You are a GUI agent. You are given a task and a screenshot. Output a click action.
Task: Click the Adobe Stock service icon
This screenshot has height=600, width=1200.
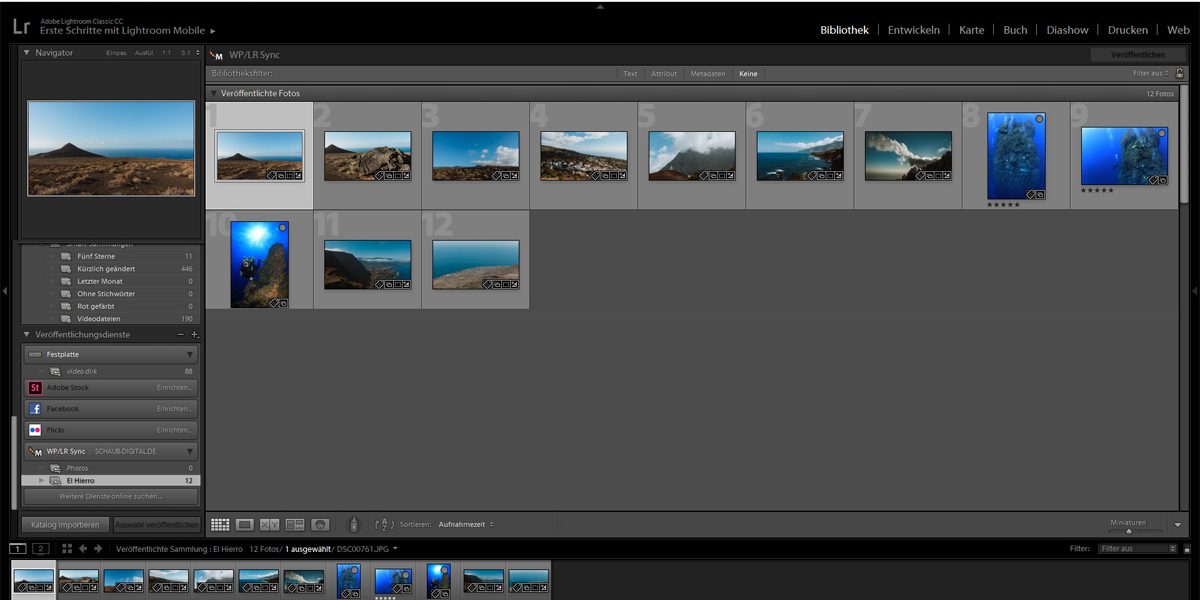[x=33, y=387]
